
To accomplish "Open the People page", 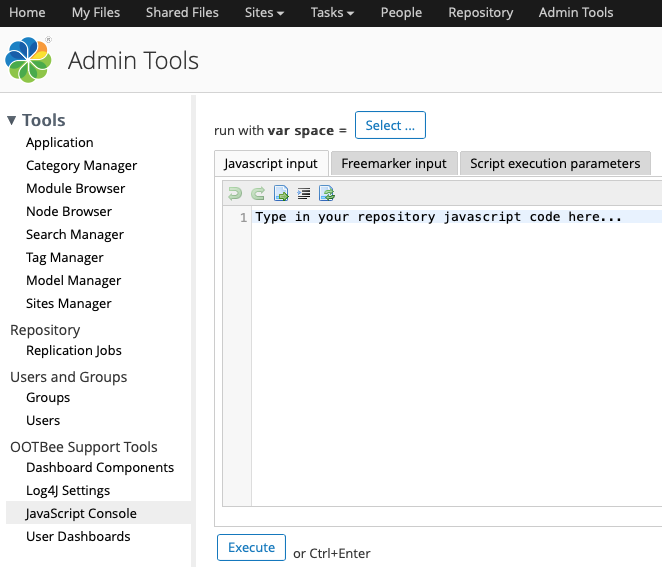I will coord(401,13).
